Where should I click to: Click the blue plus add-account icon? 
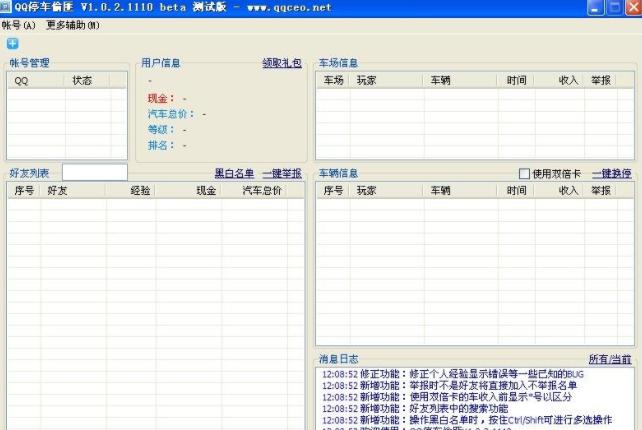click(x=13, y=43)
